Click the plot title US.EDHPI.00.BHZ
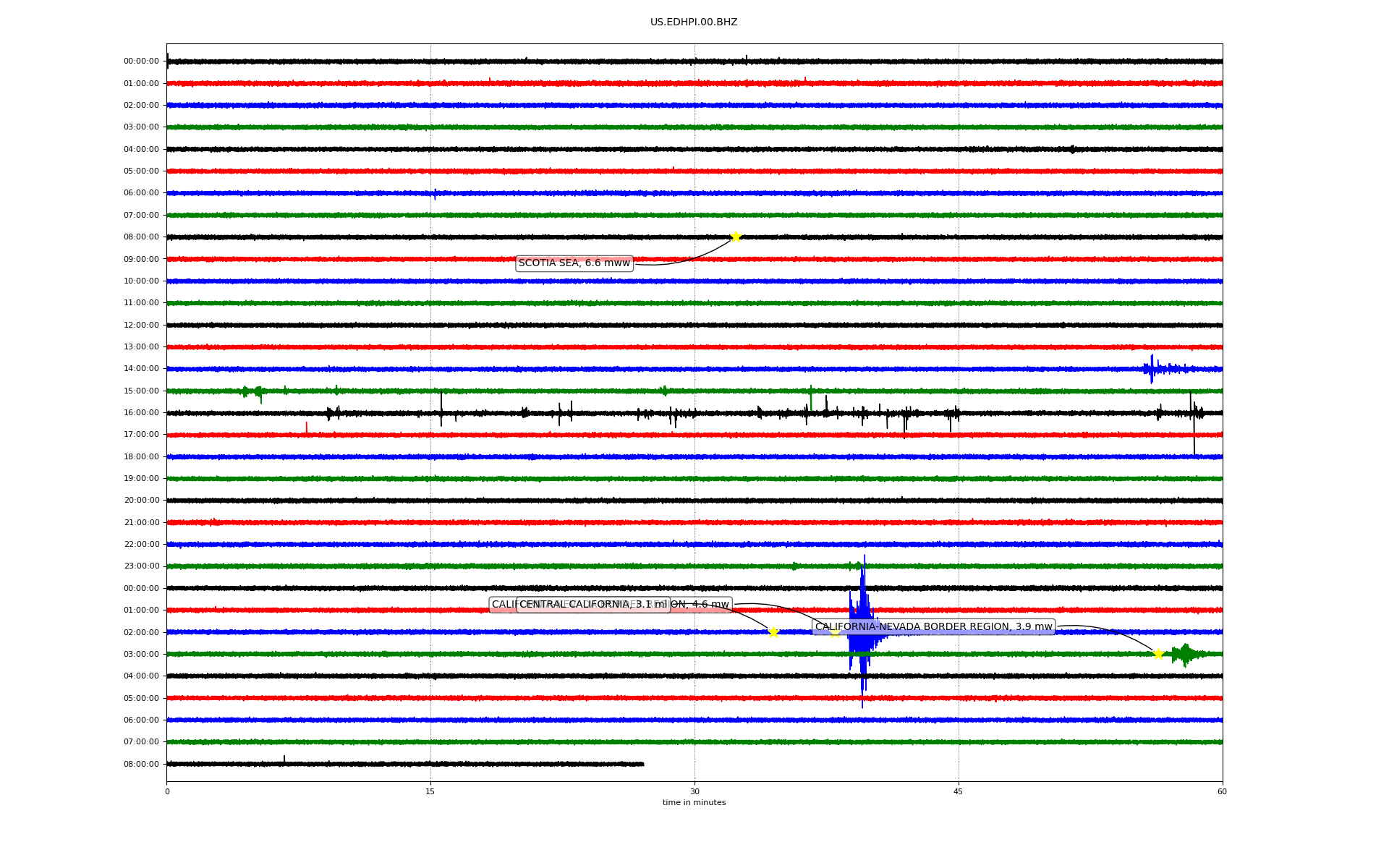 coord(694,22)
